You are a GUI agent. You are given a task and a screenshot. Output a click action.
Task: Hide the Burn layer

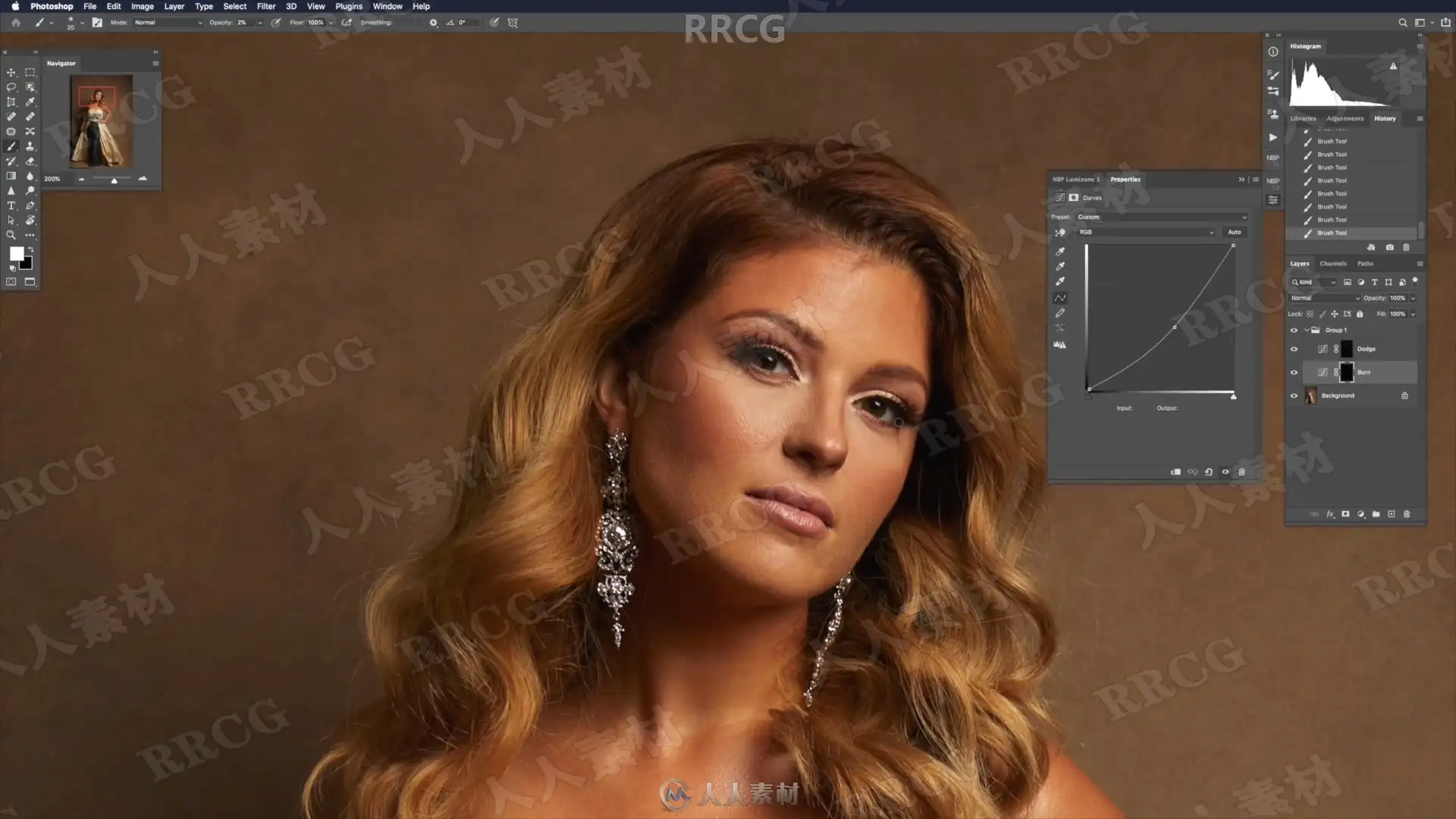[x=1294, y=372]
